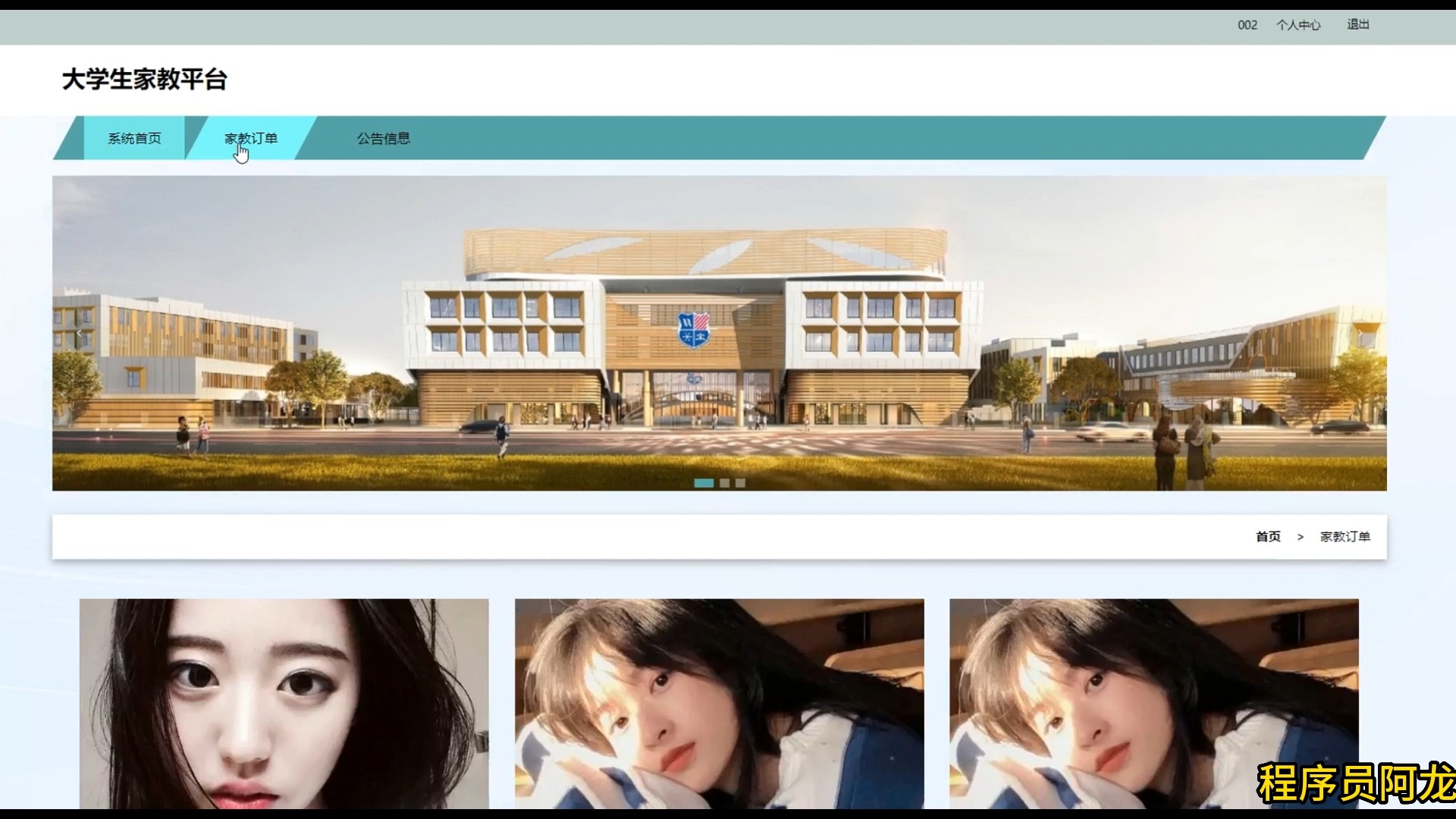Select the third carousel indicator dot
The height and width of the screenshot is (819, 1456).
(740, 483)
